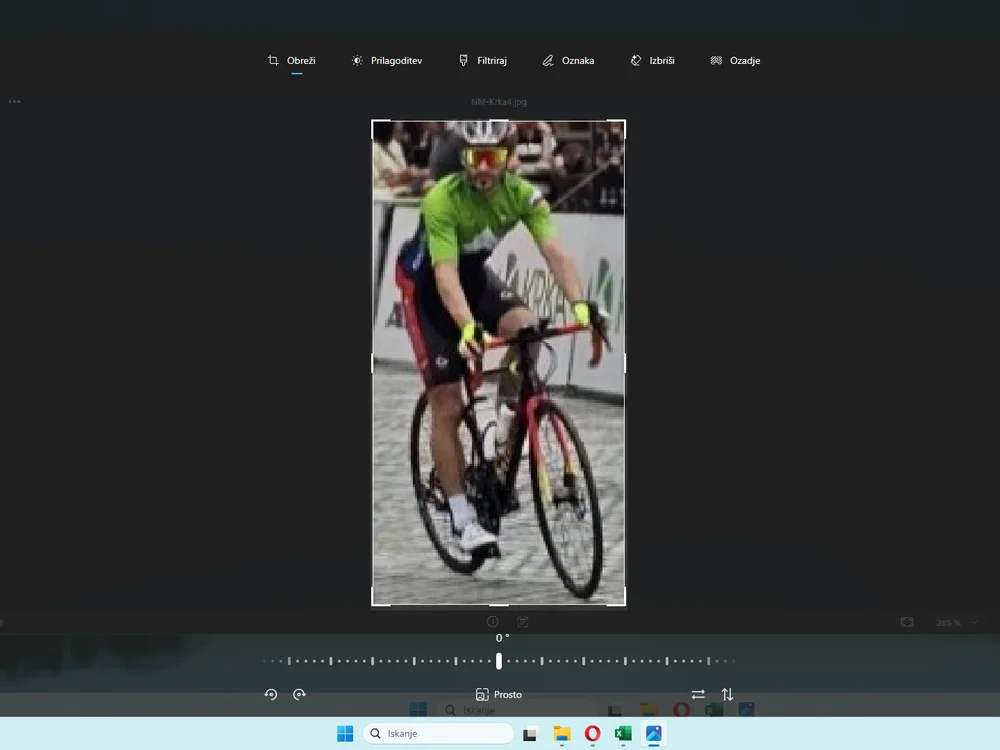Viewport: 1000px width, 750px height.
Task: Open File Explorer from the taskbar
Action: coord(562,734)
